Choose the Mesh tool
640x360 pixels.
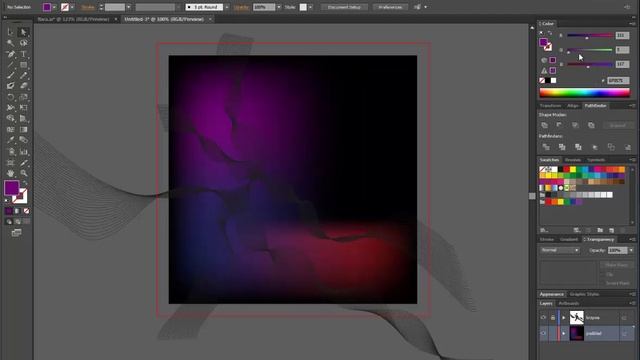[x=11, y=129]
